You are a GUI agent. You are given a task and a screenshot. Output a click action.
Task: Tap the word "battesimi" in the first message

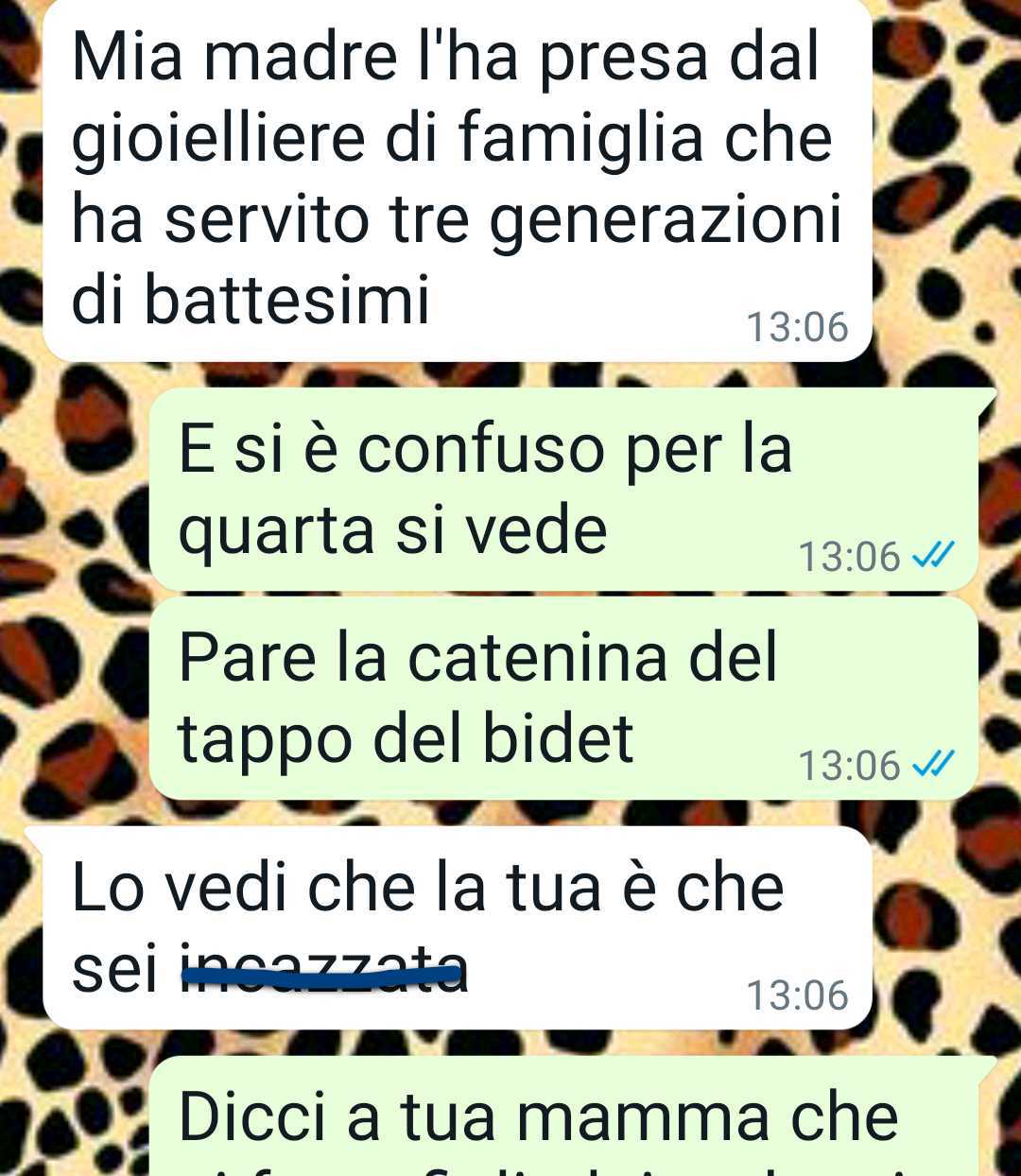286,301
